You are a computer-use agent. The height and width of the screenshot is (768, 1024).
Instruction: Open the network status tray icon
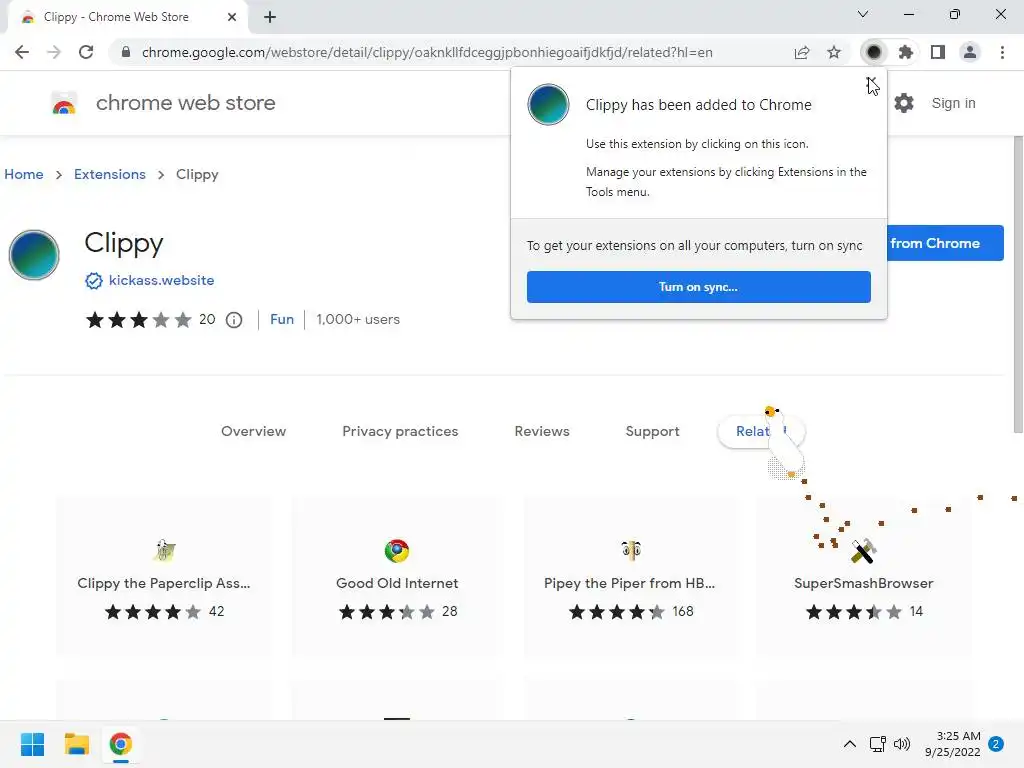[878, 744]
